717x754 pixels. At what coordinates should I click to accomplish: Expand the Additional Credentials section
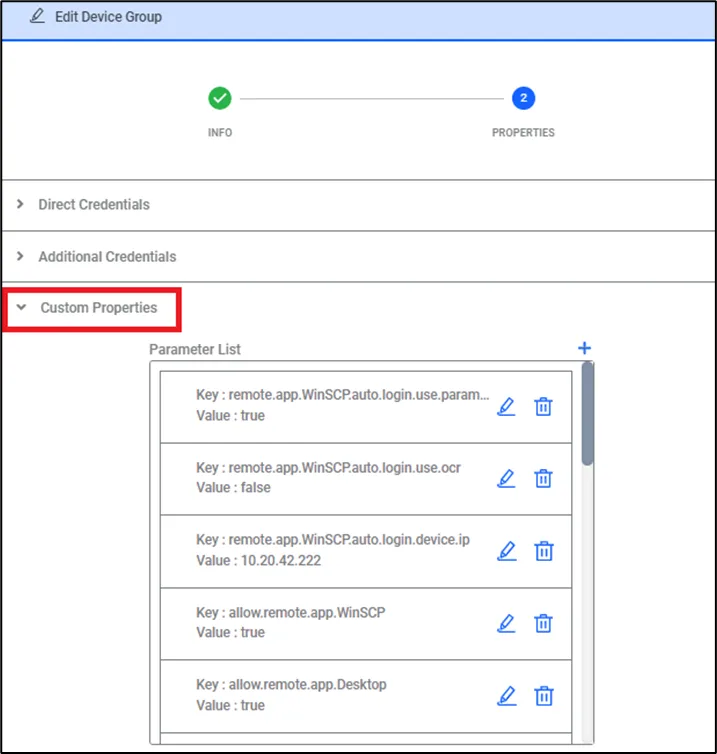(20, 256)
